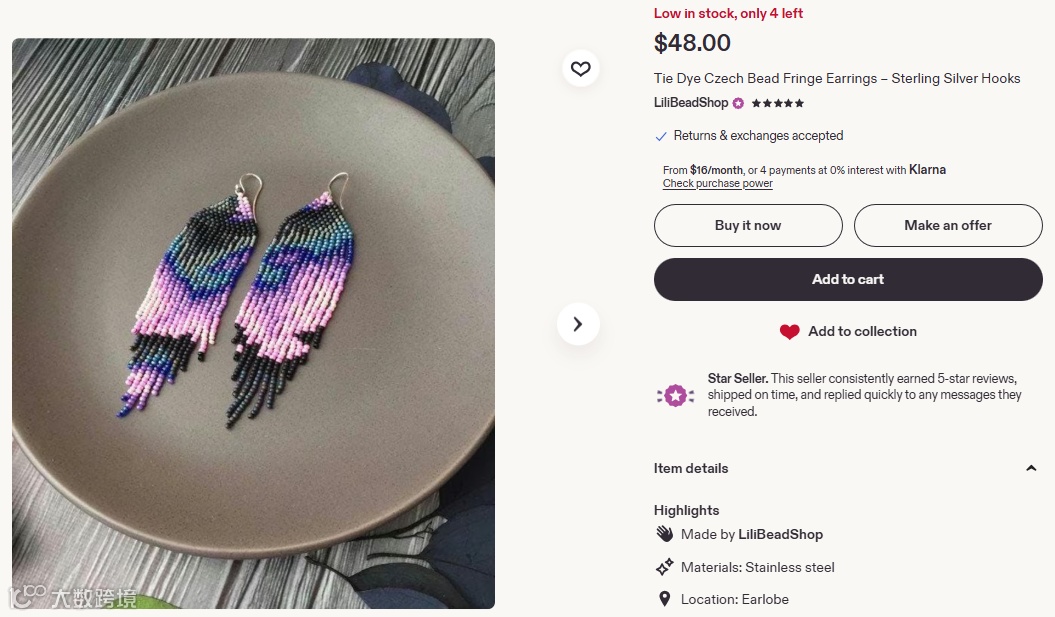Click the Star Seller badge icon

675,395
